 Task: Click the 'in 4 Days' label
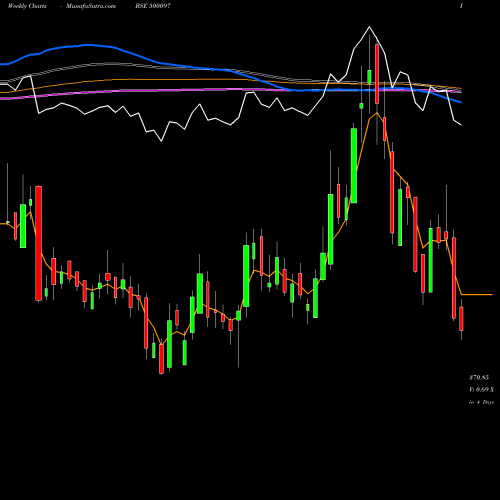(x=481, y=402)
